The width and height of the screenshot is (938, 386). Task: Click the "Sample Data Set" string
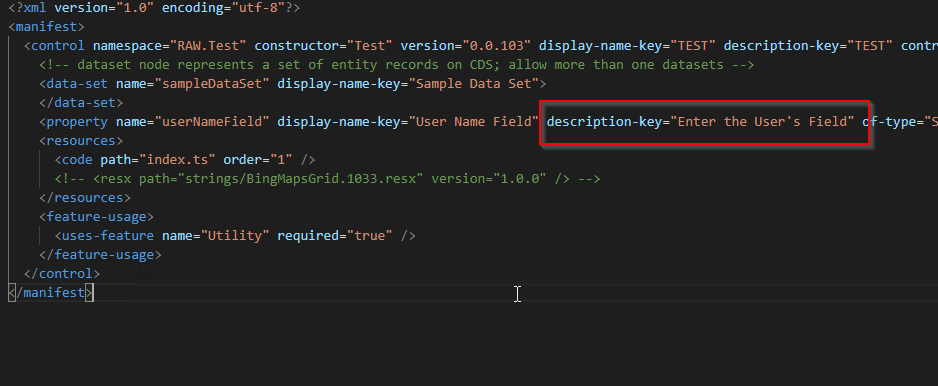click(x=474, y=84)
